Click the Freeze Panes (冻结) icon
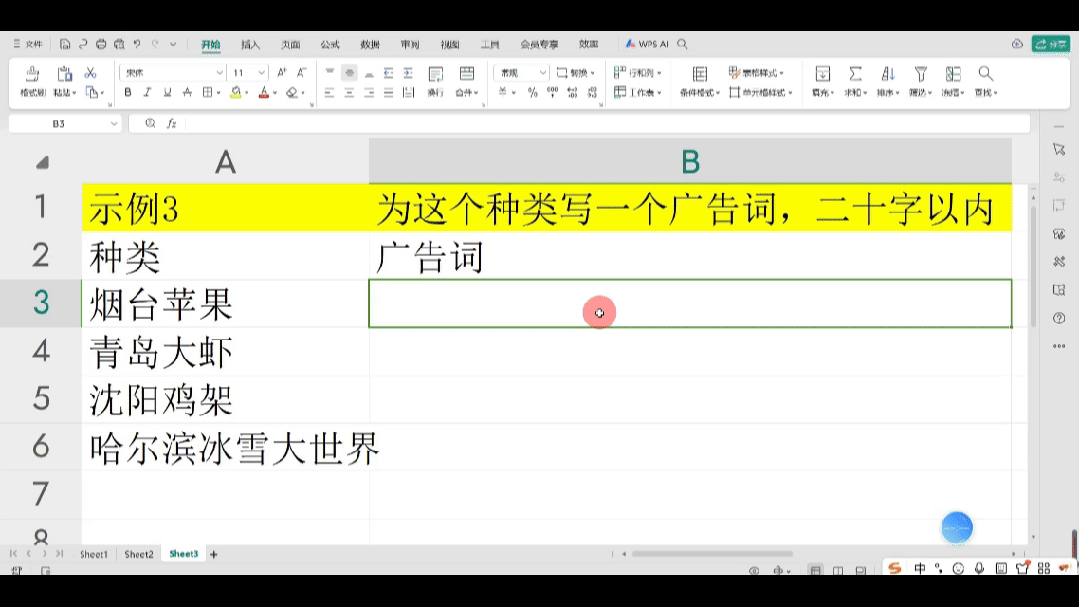This screenshot has height=607, width=1079. click(953, 74)
